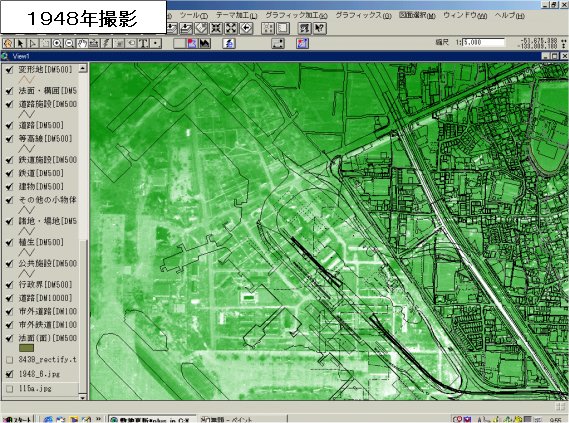
Task: Click the tag-shaped button in upper toolbar
Action: coord(201,28)
